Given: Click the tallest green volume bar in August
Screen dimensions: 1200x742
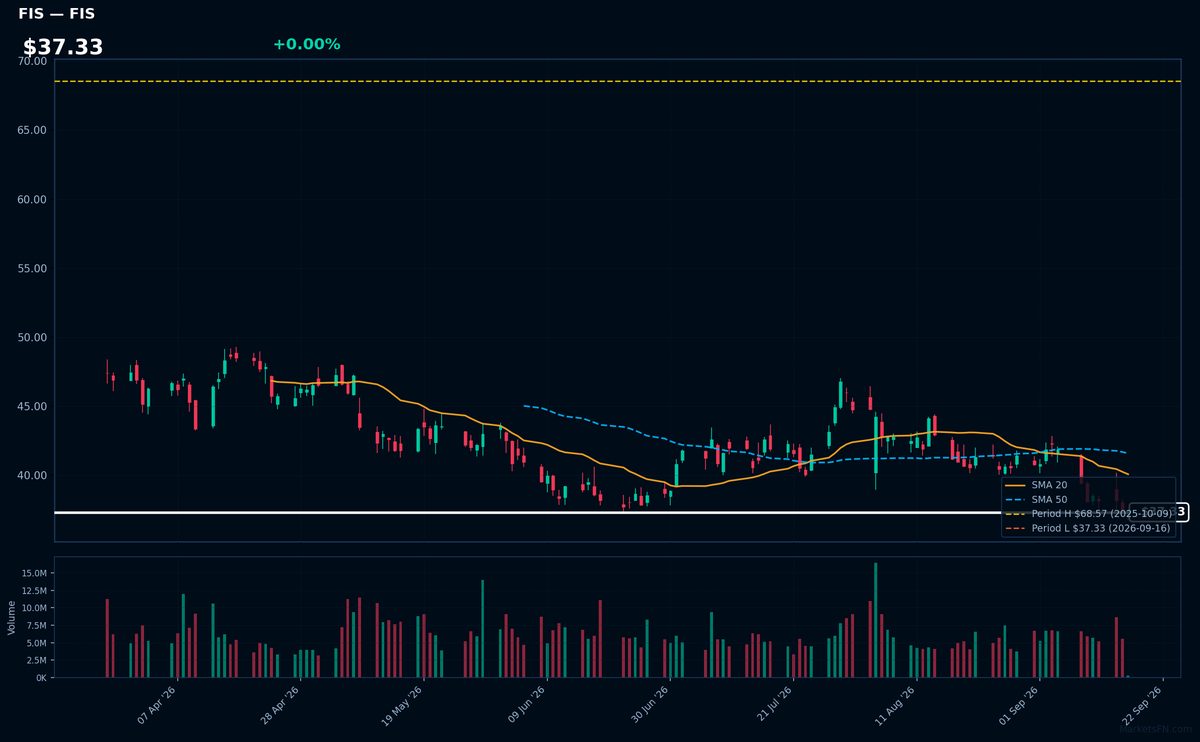Looking at the screenshot, I should [875, 620].
